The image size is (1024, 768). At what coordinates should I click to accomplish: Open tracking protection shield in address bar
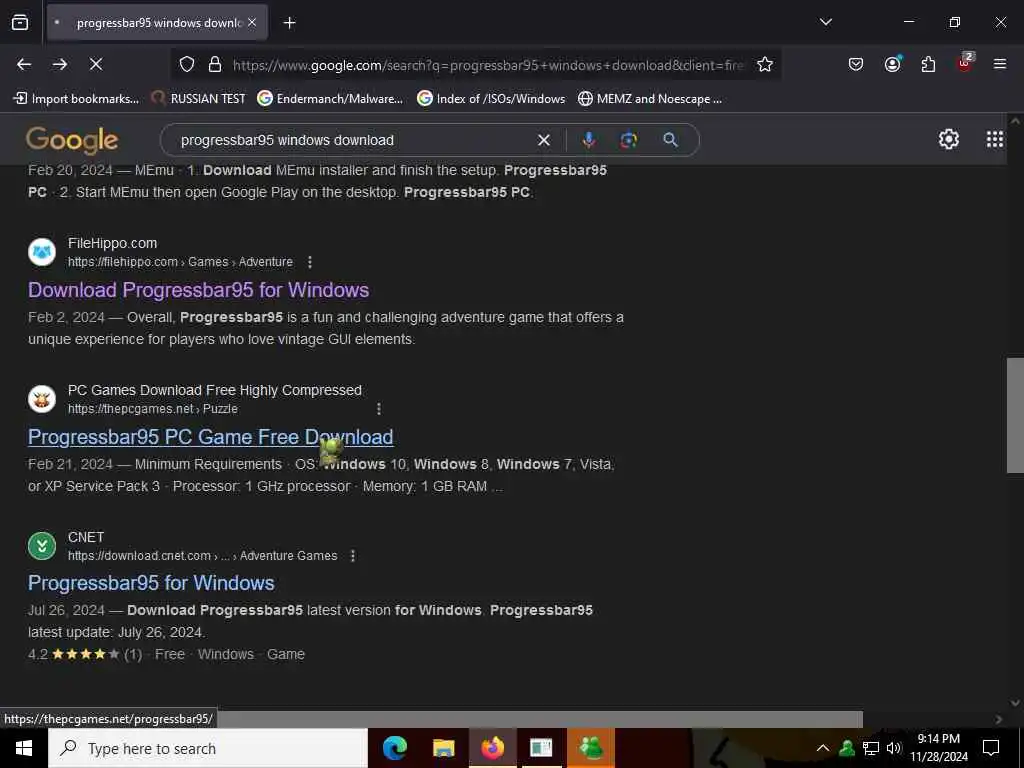point(187,65)
